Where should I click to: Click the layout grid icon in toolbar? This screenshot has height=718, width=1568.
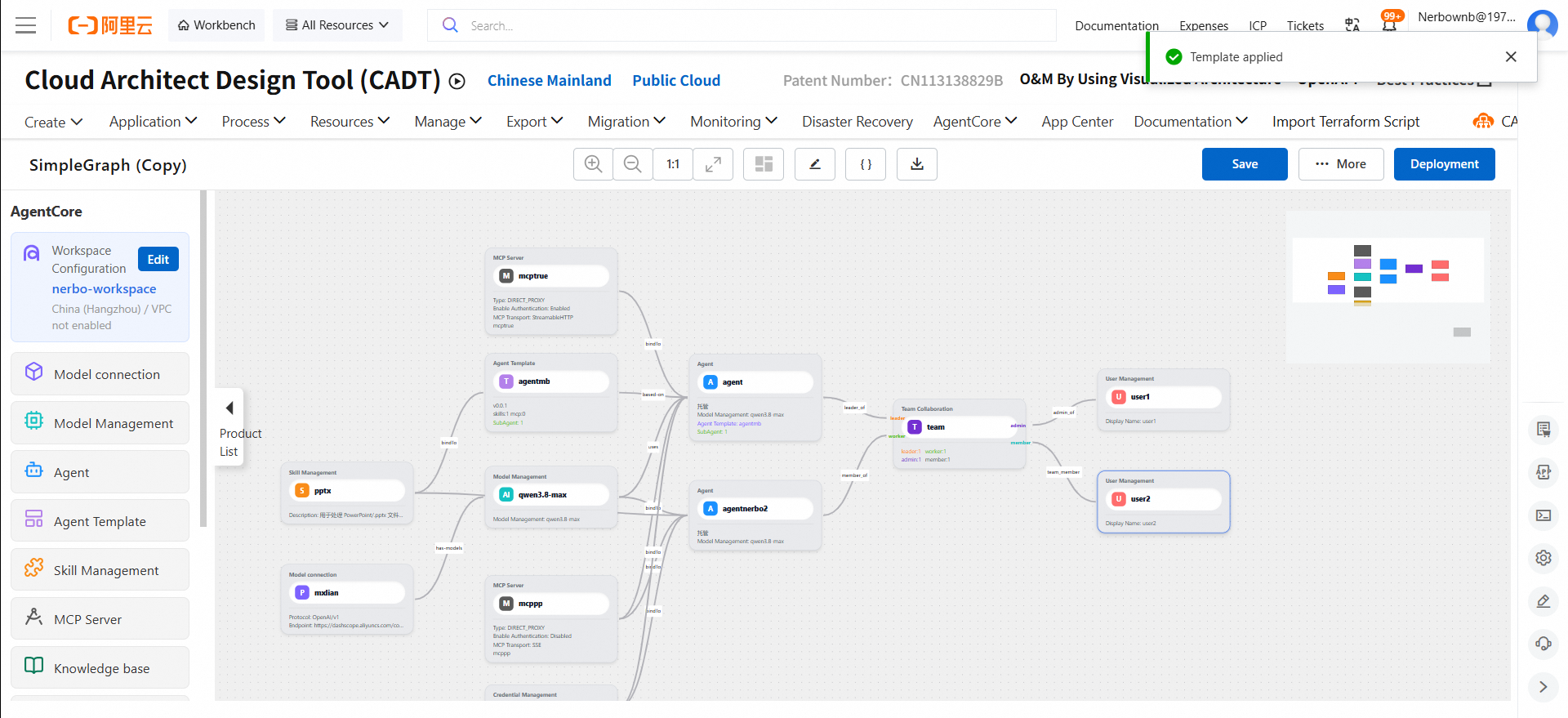[x=764, y=164]
